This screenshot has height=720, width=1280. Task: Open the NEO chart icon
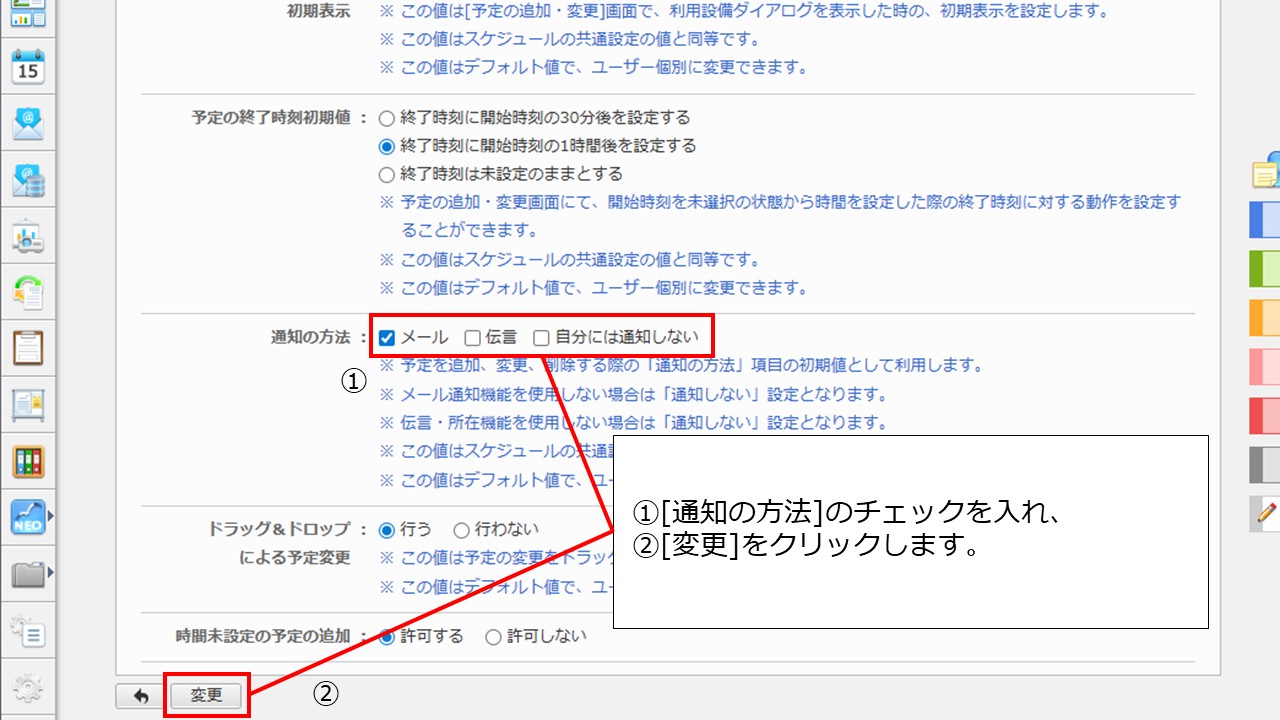27,517
